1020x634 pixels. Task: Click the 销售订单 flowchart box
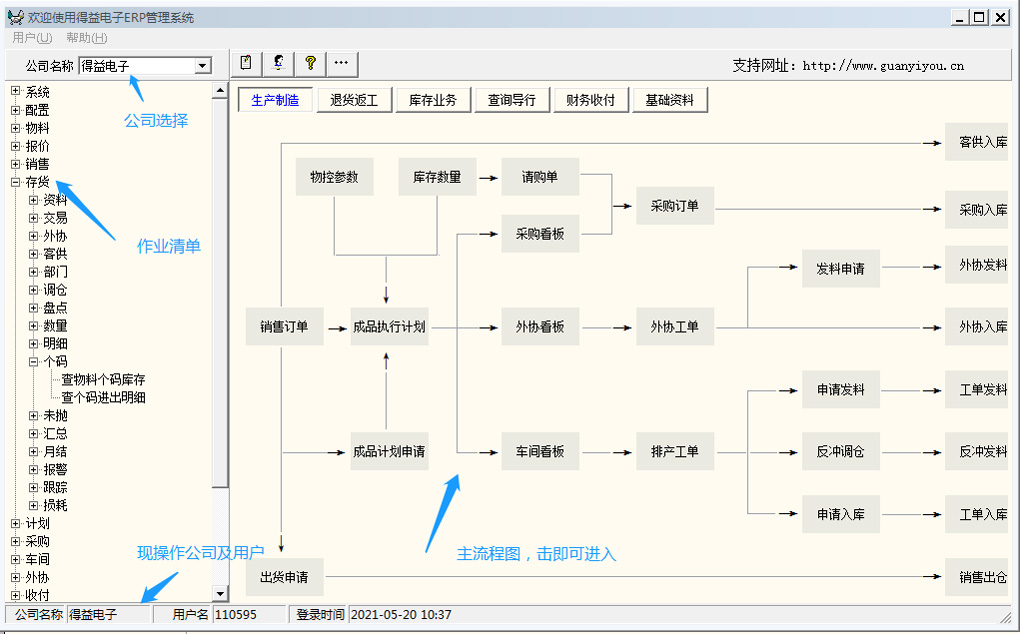pos(284,327)
